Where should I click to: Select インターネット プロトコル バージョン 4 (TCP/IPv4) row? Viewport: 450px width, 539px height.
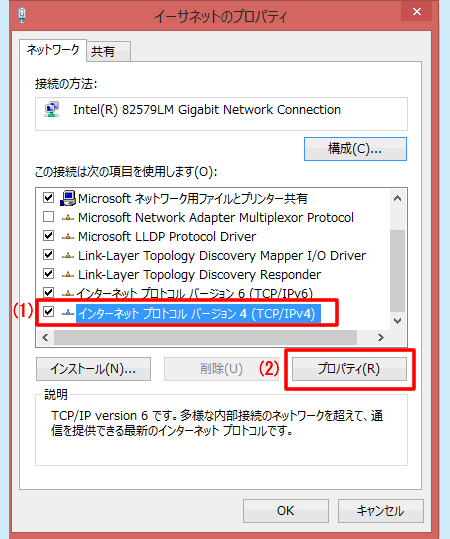coord(199,314)
